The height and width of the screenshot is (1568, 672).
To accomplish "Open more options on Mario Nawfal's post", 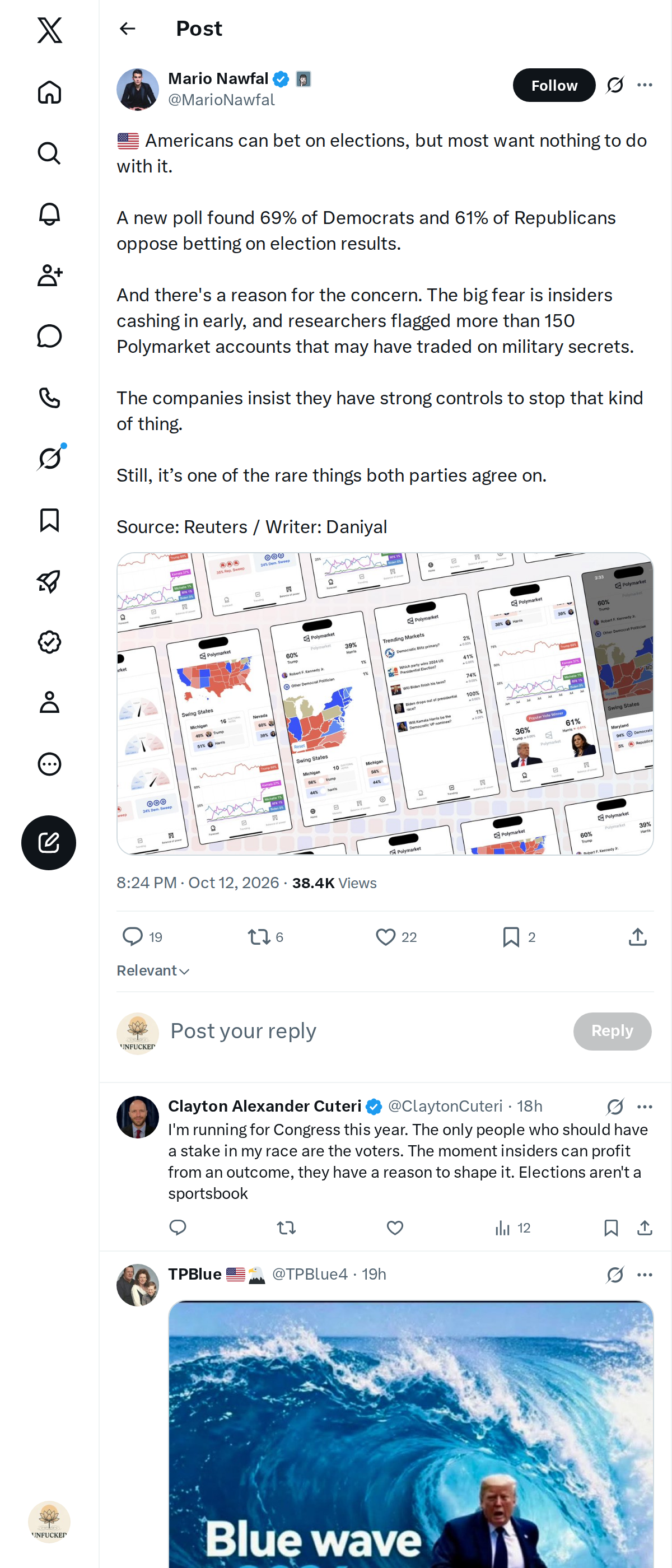I will [645, 85].
